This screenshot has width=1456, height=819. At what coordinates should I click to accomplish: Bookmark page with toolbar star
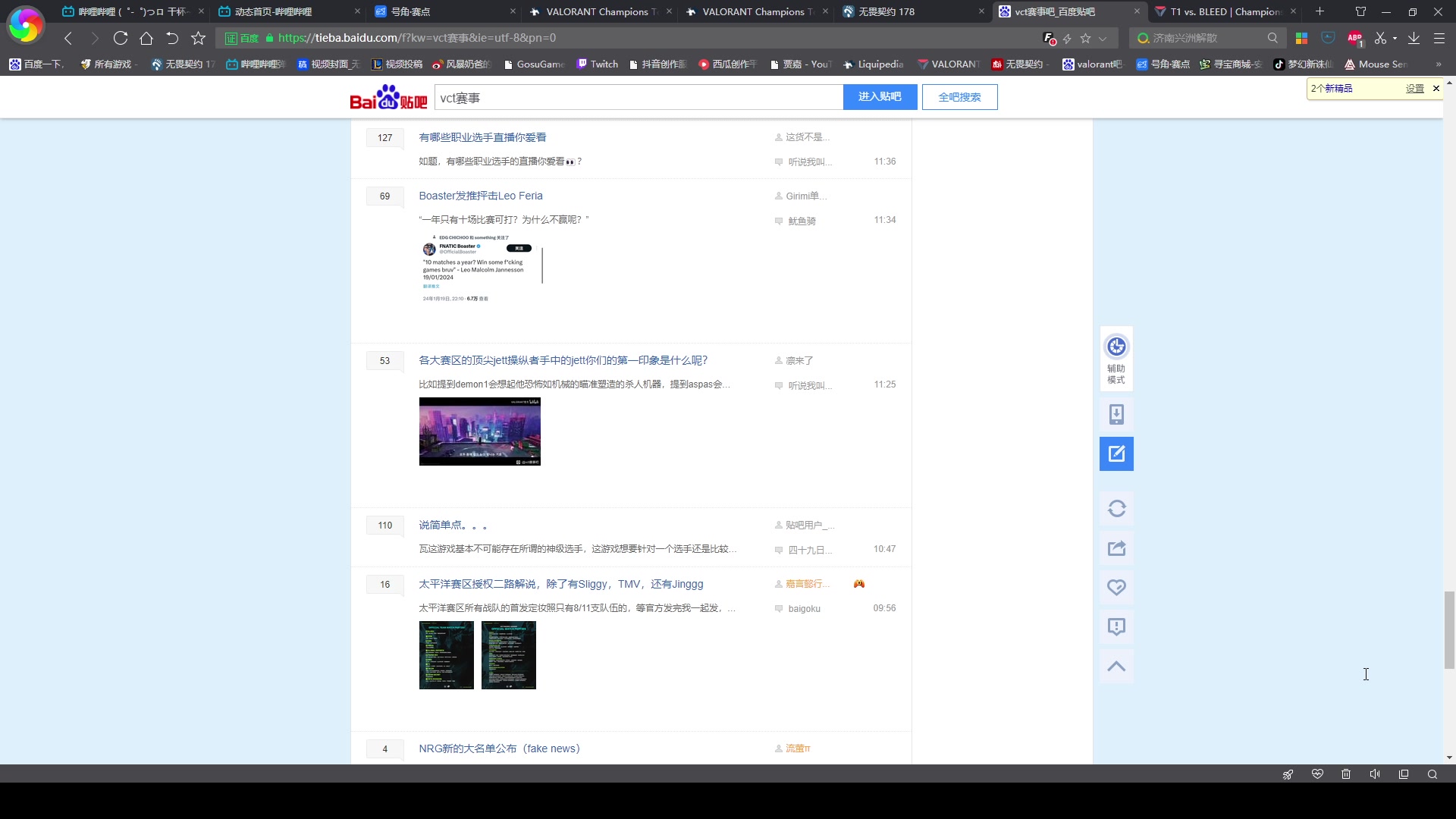[198, 38]
